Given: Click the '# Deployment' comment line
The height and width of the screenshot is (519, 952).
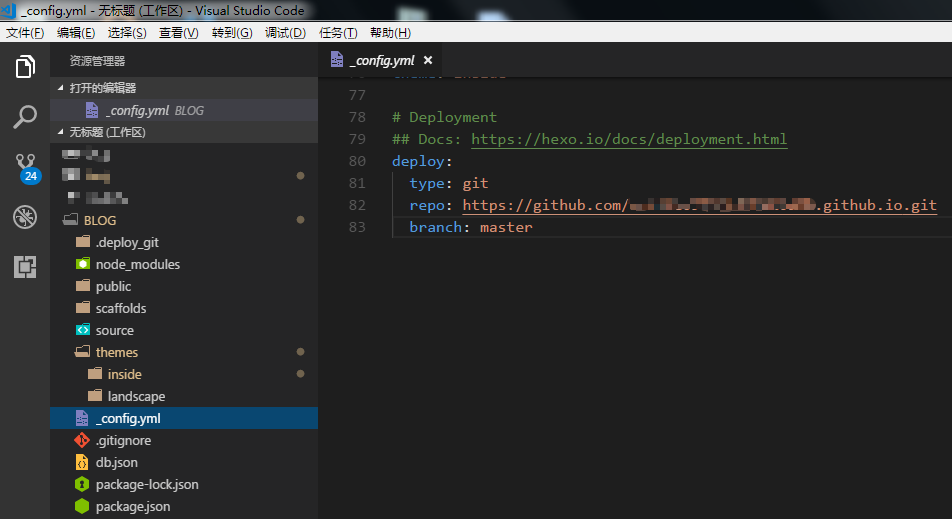Looking at the screenshot, I should point(444,117).
